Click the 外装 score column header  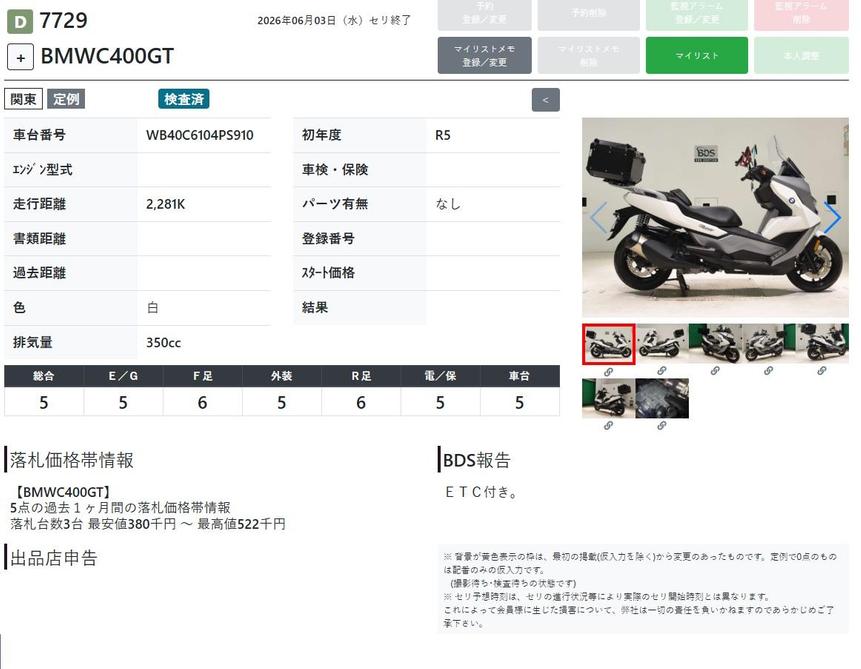(x=282, y=376)
